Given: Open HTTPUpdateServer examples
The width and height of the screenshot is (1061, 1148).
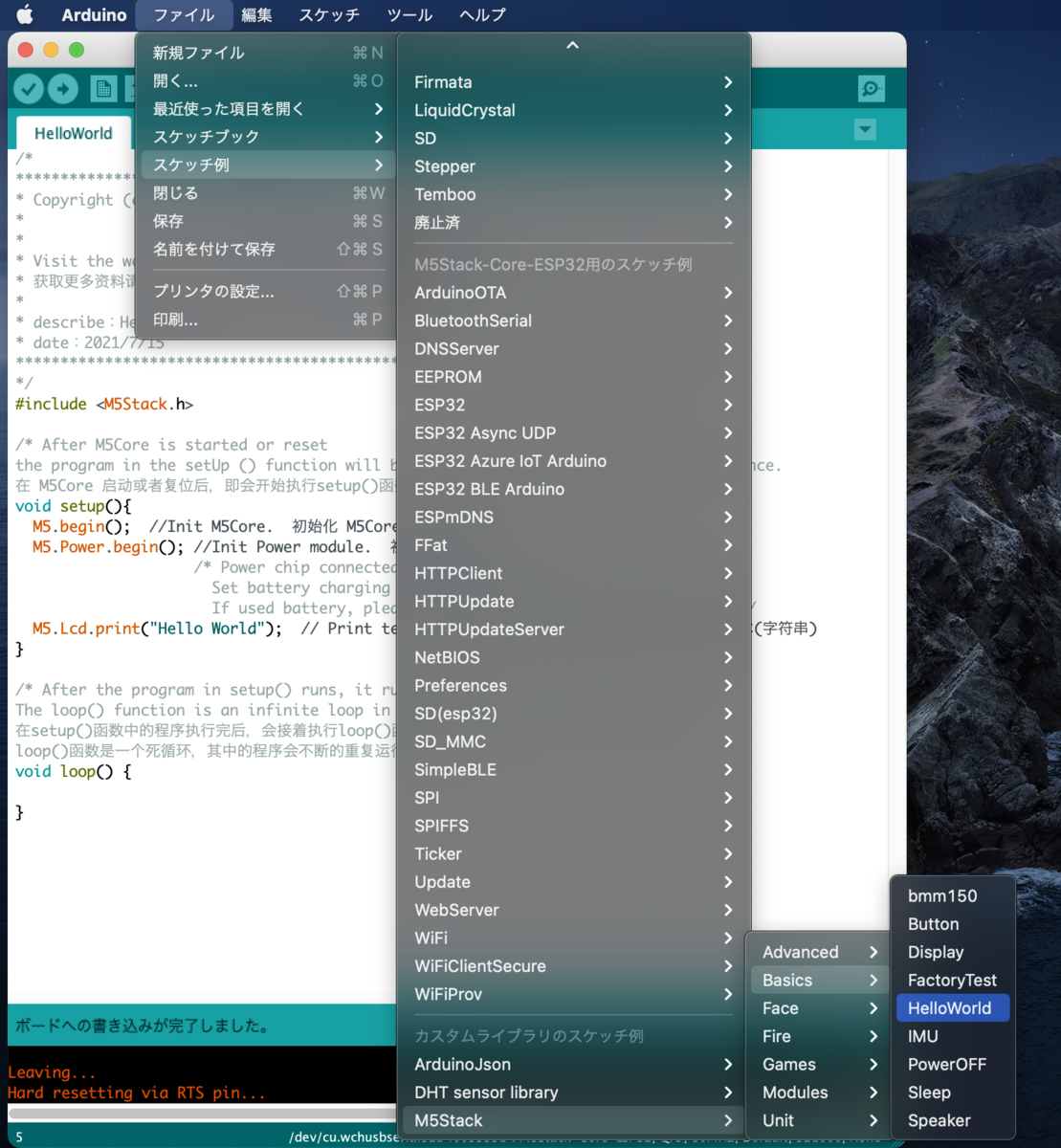Looking at the screenshot, I should point(574,629).
